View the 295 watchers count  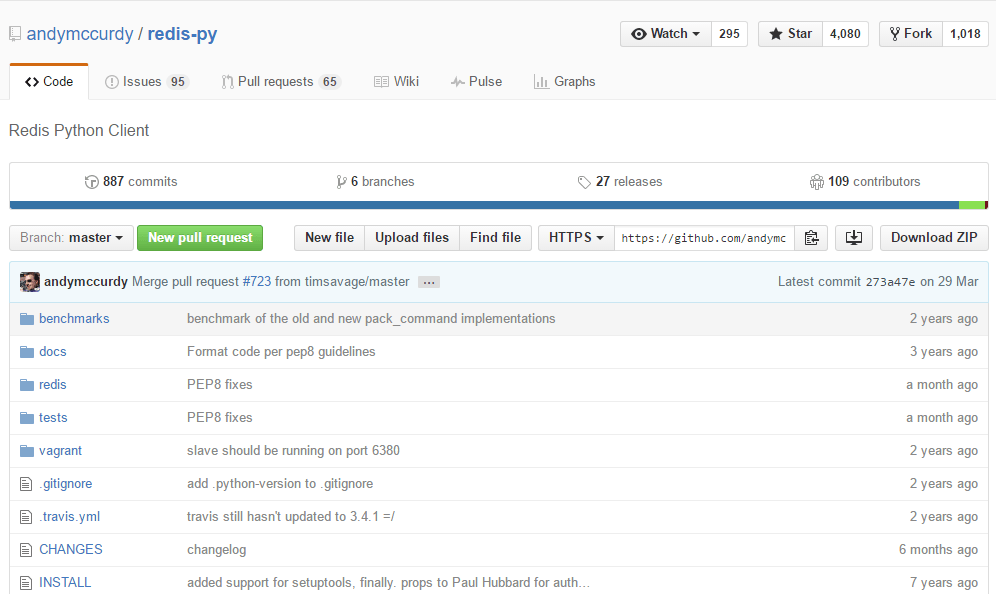[x=729, y=34]
